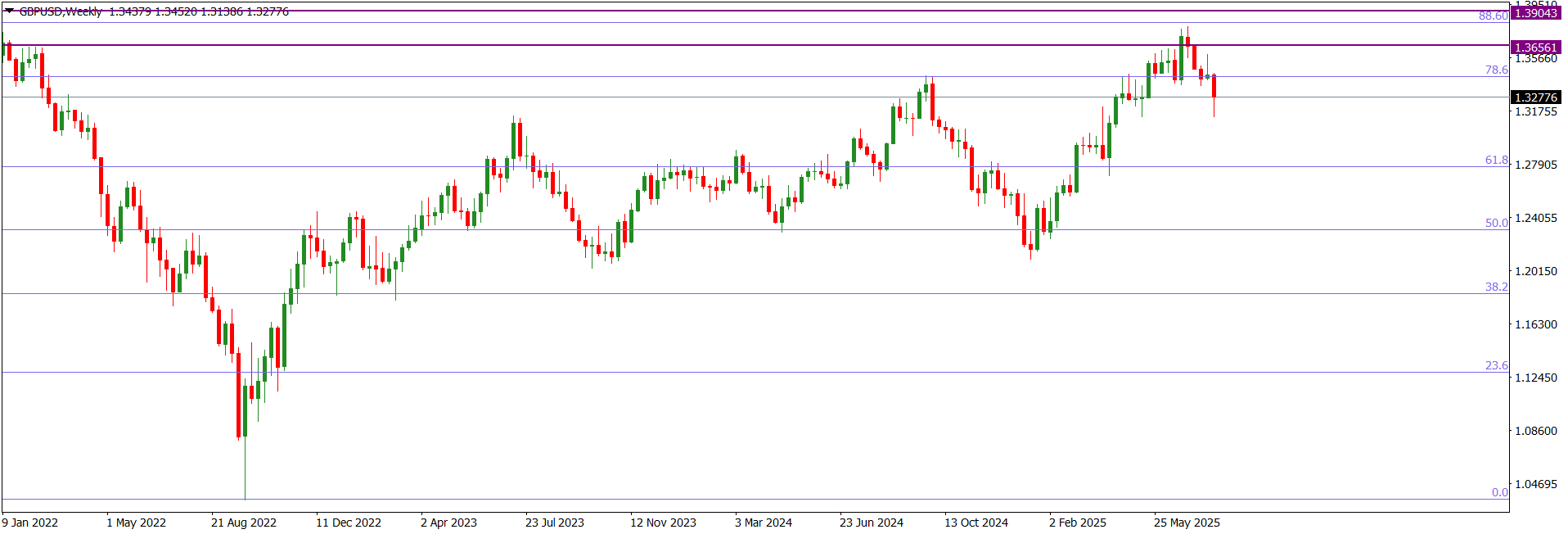1568x534 pixels.
Task: Click the 3 Mar 2024 date label
Action: [x=764, y=523]
